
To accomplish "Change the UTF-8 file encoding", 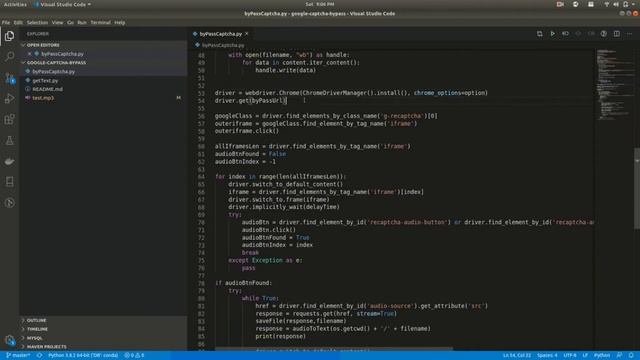I will pos(570,356).
